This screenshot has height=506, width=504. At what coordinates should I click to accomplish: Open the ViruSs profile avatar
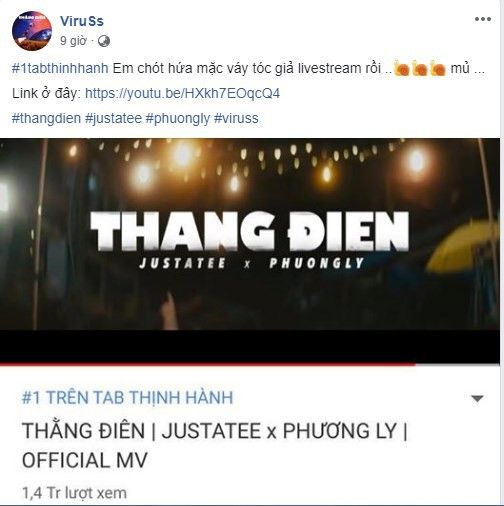(32, 31)
